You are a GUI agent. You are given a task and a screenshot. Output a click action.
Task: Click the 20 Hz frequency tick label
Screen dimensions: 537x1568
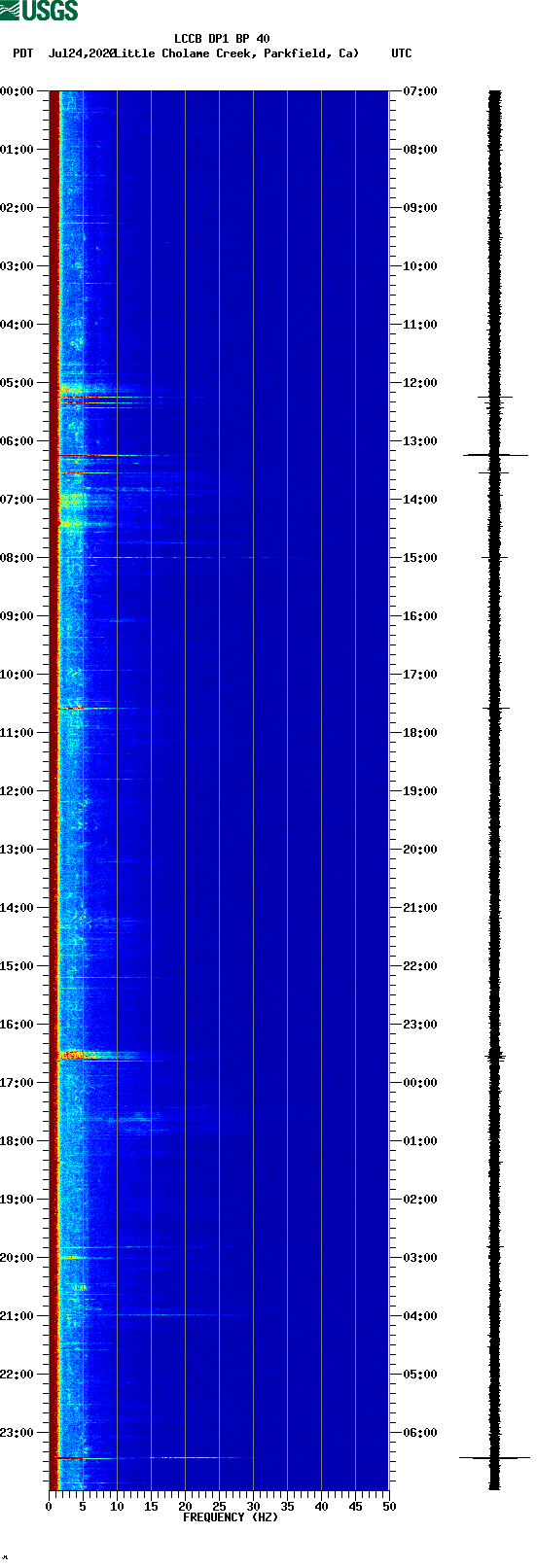pyautogui.click(x=185, y=1507)
